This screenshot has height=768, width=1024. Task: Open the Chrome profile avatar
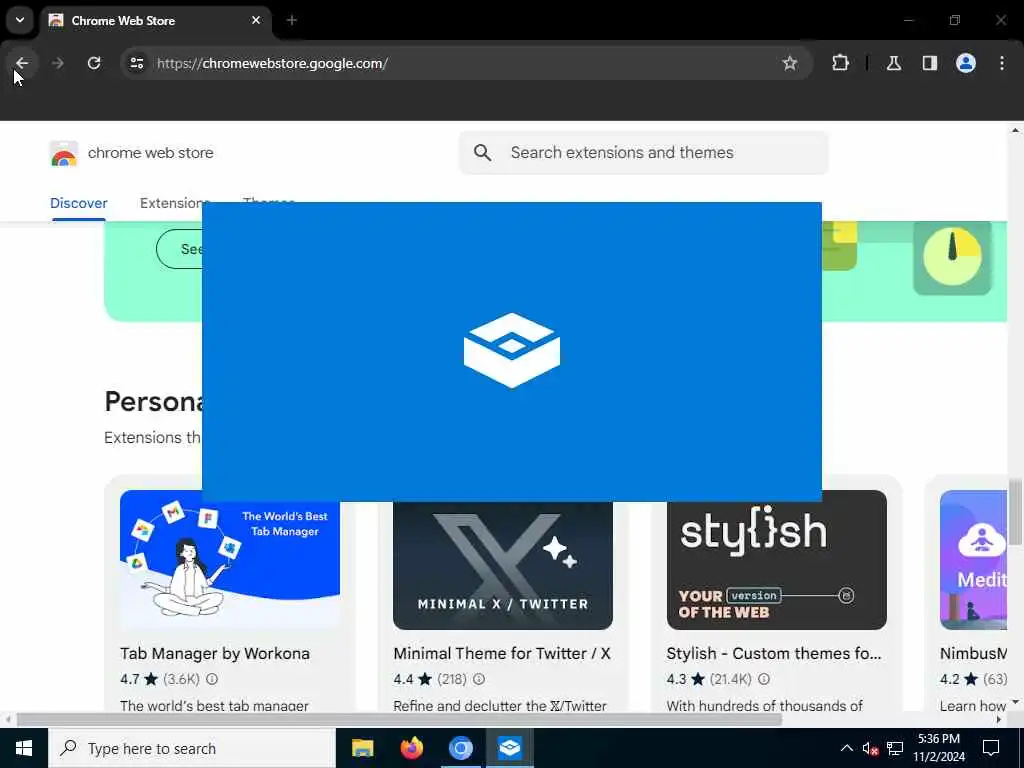click(965, 63)
